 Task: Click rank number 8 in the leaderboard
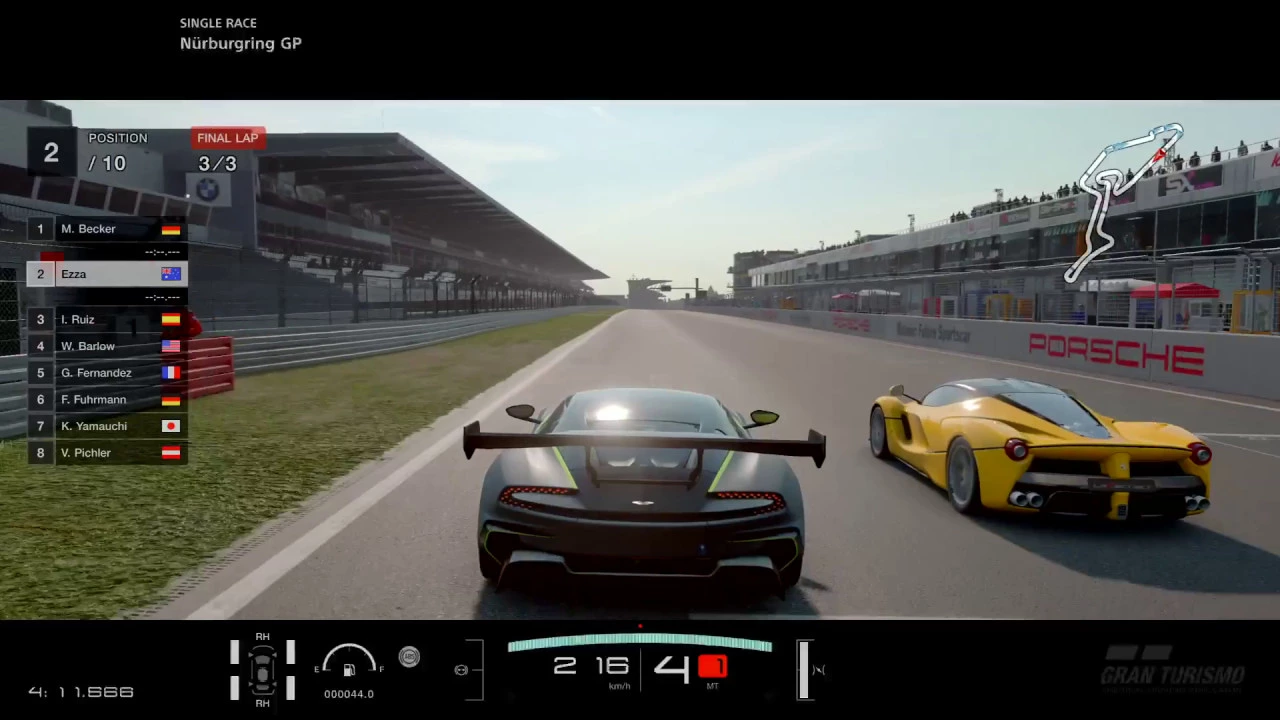pos(41,453)
